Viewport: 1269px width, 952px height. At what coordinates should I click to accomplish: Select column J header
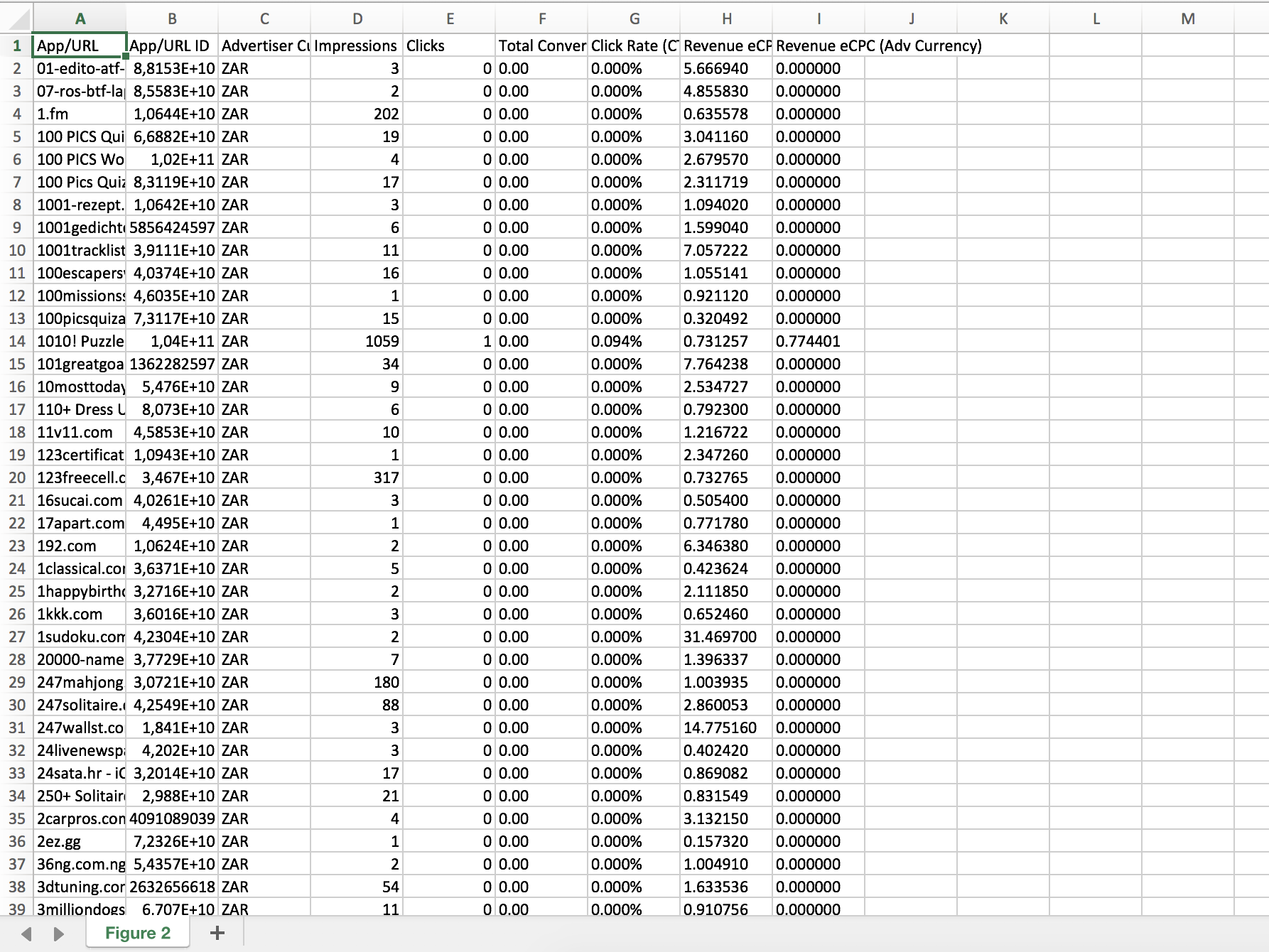[912, 19]
